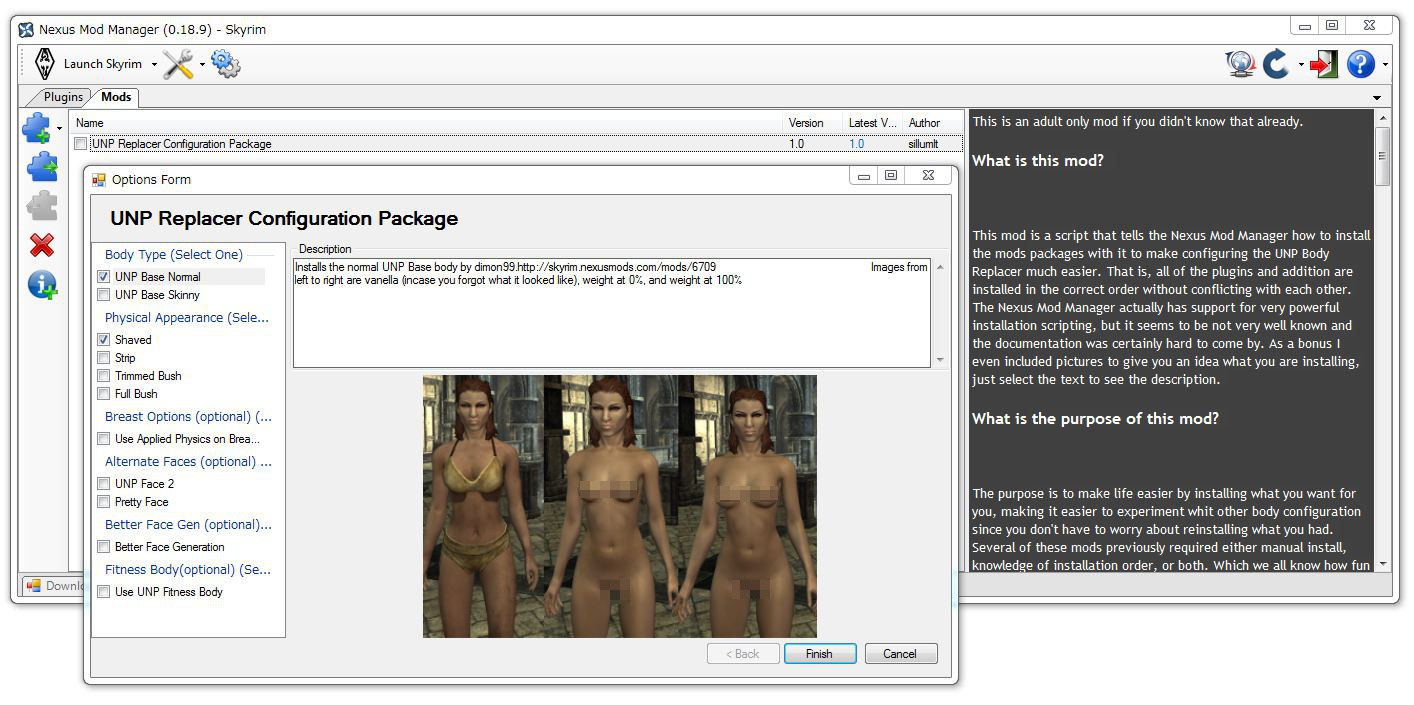The image size is (1414, 705).
Task: Check the Pretty Face option
Action: click(x=104, y=502)
